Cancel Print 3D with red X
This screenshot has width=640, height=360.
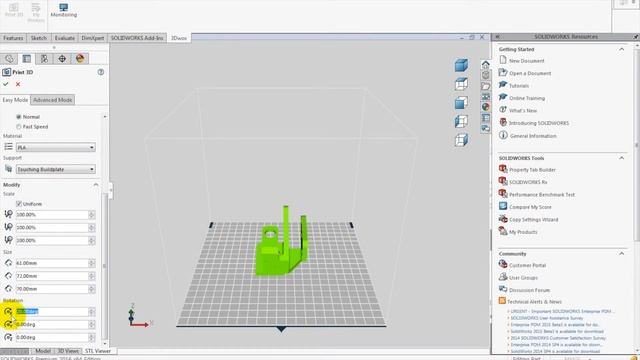coord(18,84)
